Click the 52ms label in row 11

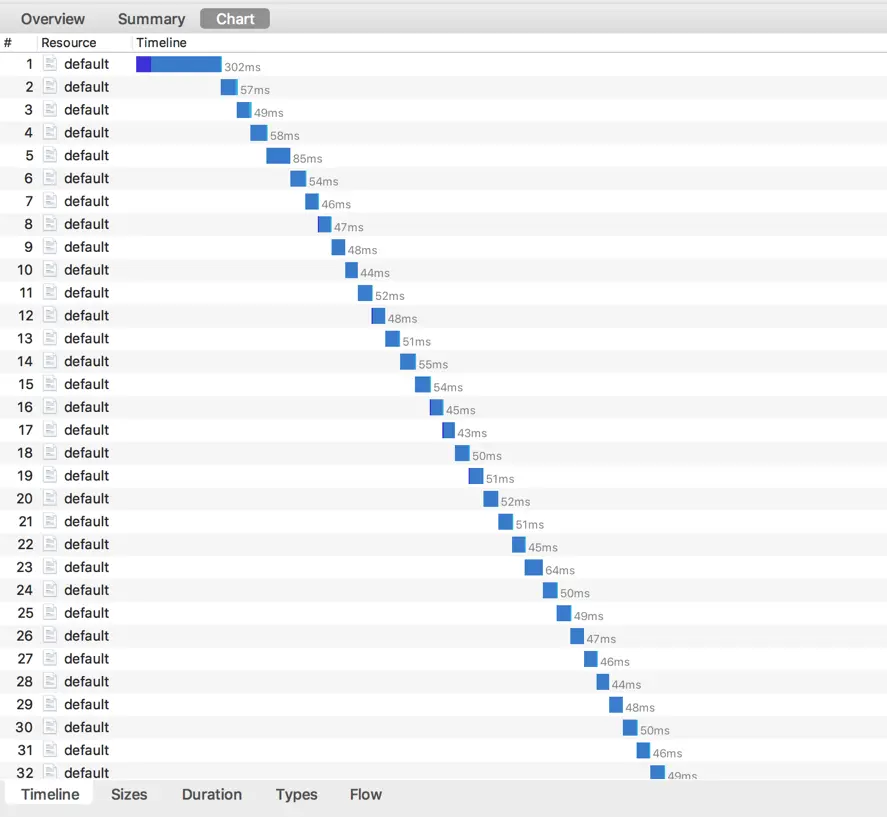[x=390, y=296]
